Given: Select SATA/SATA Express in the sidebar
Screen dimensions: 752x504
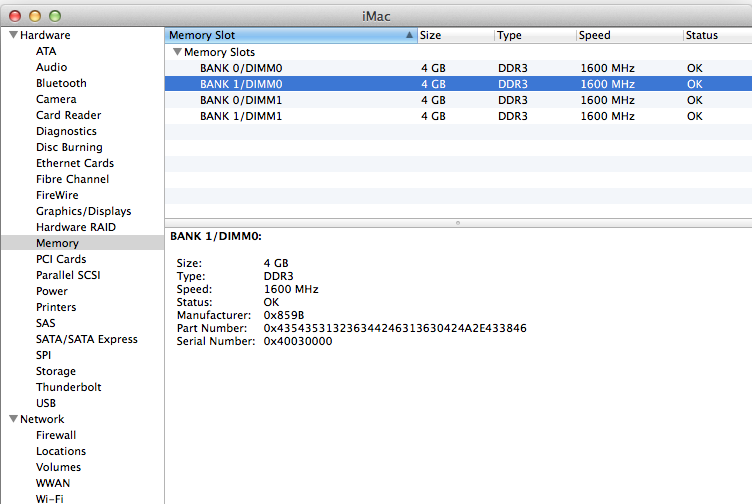Looking at the screenshot, I should (x=87, y=340).
